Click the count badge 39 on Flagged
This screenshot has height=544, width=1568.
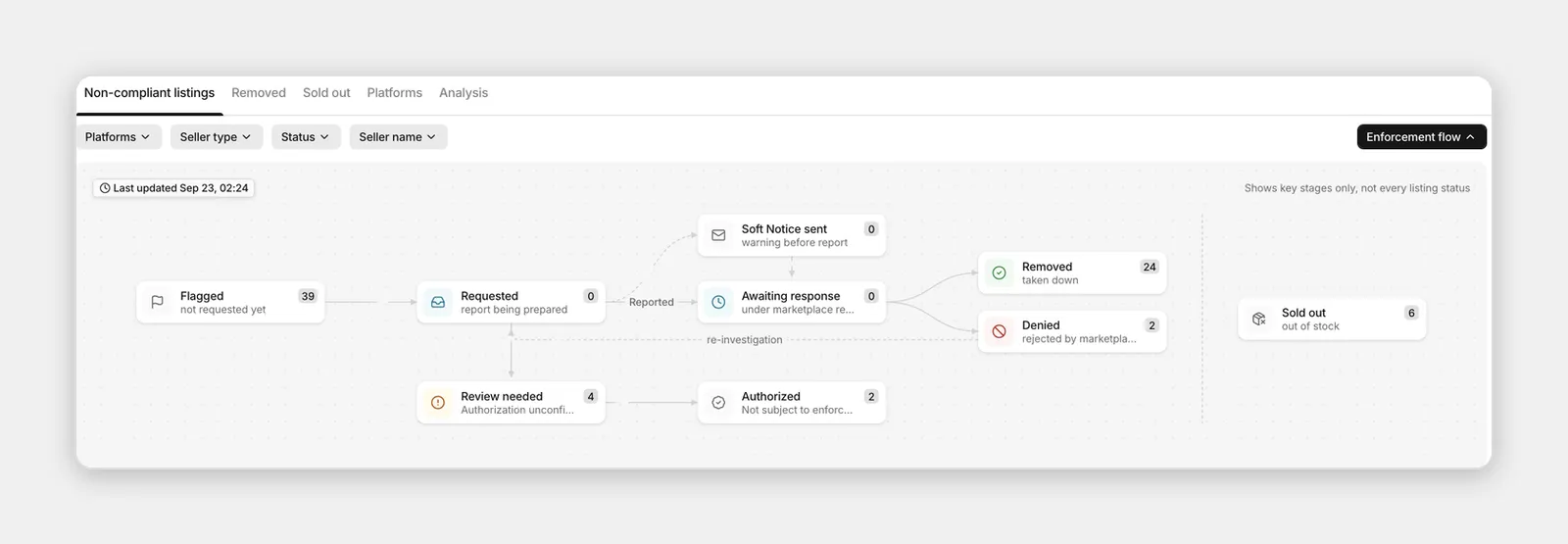pos(308,296)
